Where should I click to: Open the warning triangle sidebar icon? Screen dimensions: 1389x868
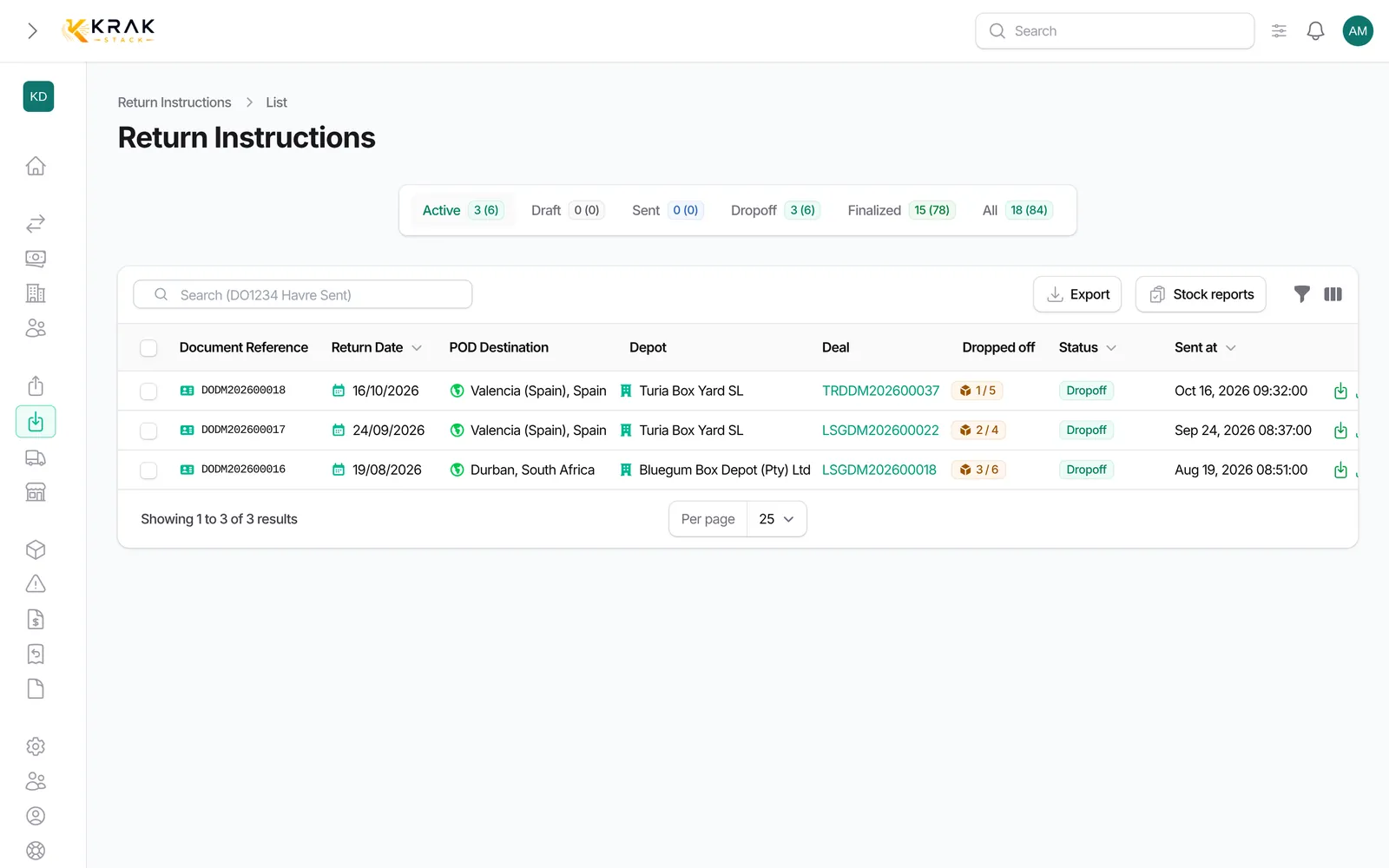(x=36, y=584)
